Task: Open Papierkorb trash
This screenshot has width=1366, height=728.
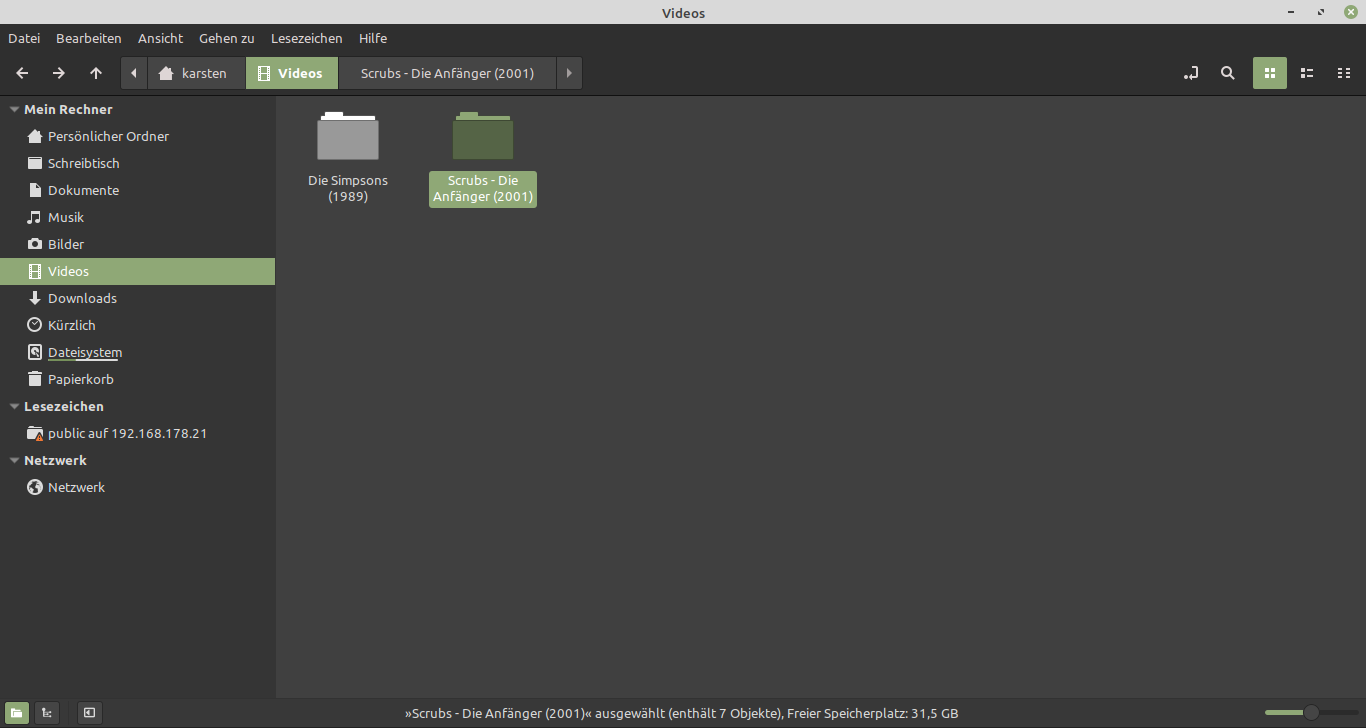Action: pyautogui.click(x=137, y=379)
